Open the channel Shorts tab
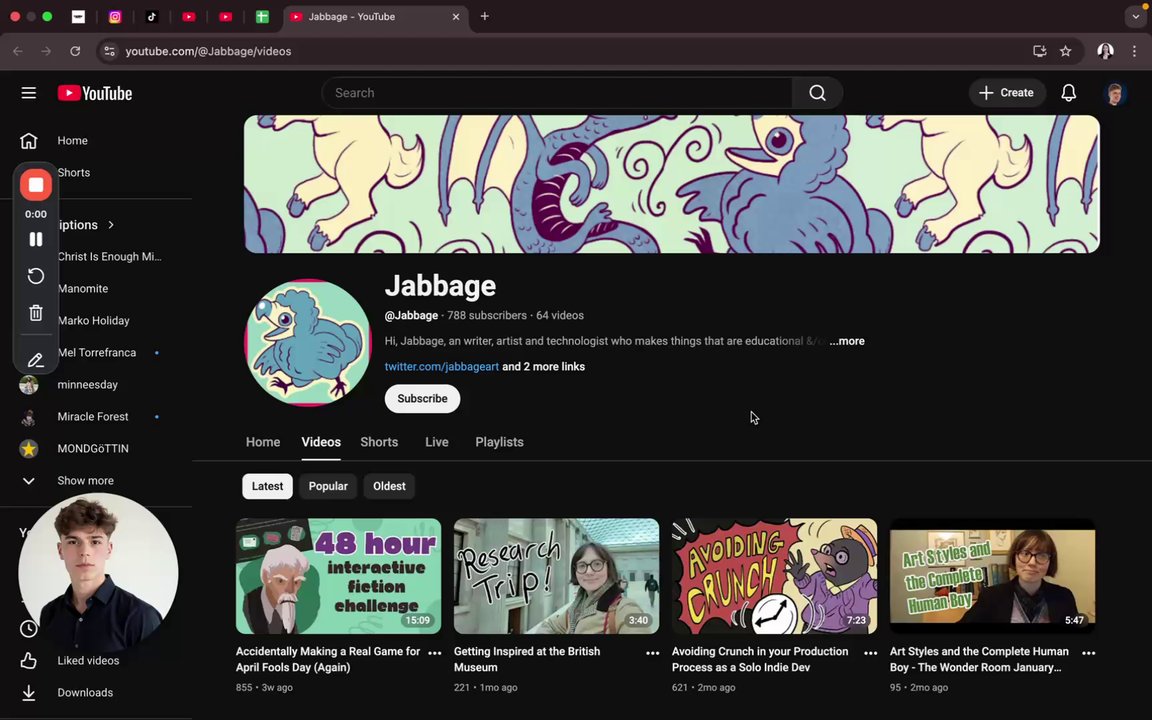Screen dimensions: 1152x720 pyautogui.click(x=379, y=442)
